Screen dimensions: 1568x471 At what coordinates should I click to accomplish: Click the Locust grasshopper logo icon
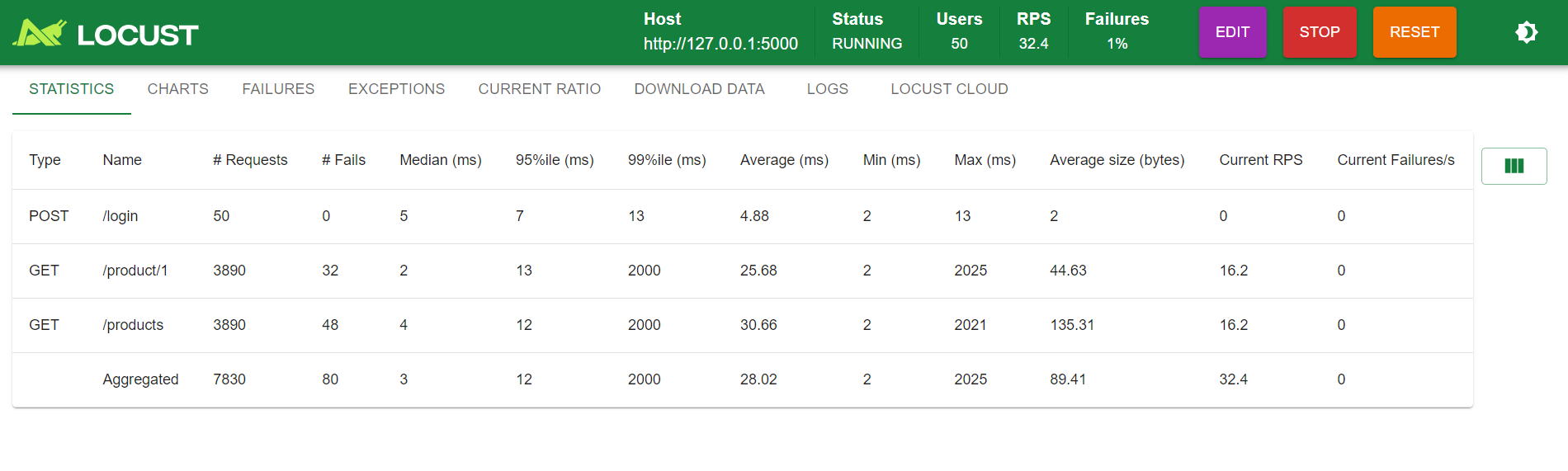[x=40, y=33]
